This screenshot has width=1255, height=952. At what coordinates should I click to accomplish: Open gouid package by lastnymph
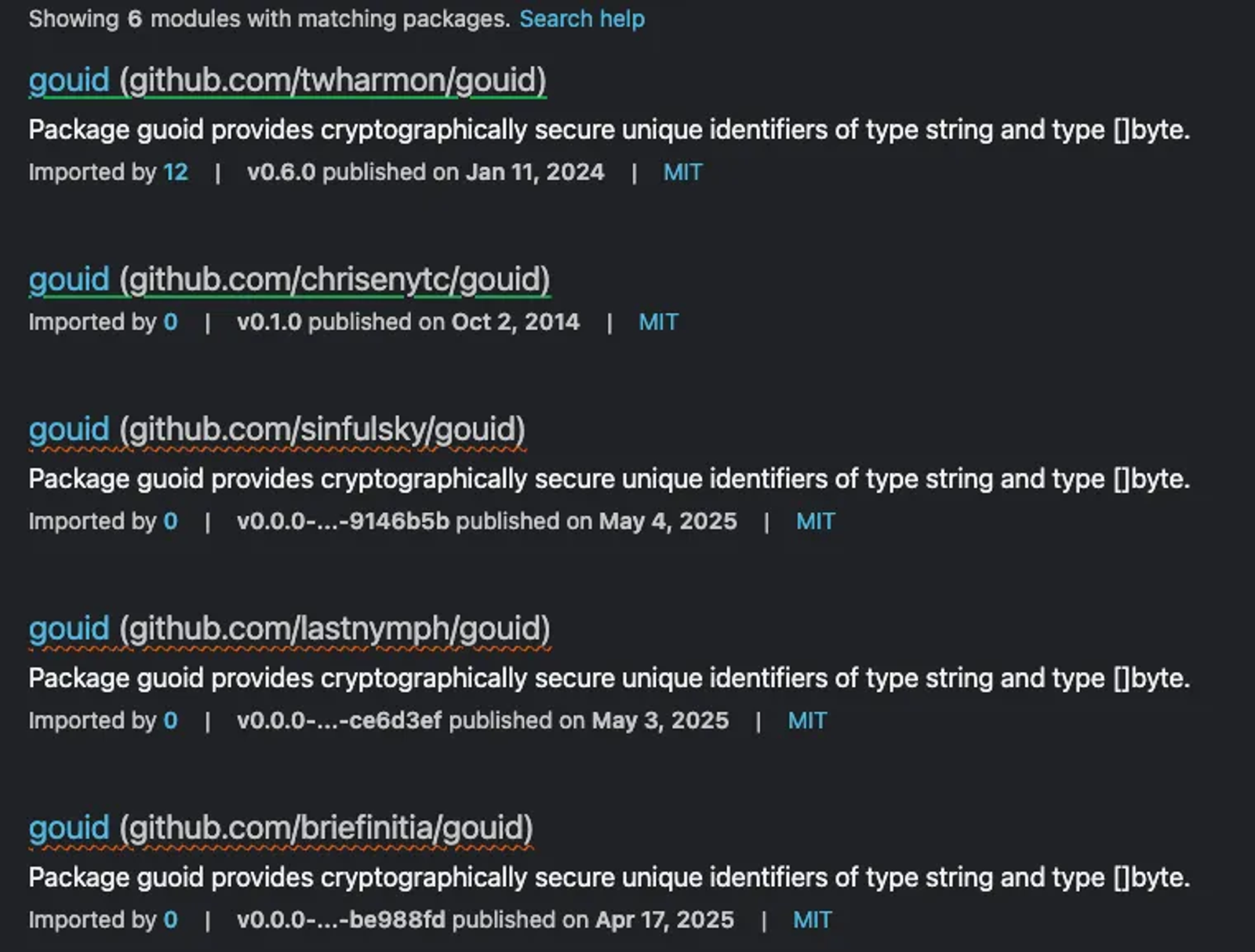click(289, 628)
